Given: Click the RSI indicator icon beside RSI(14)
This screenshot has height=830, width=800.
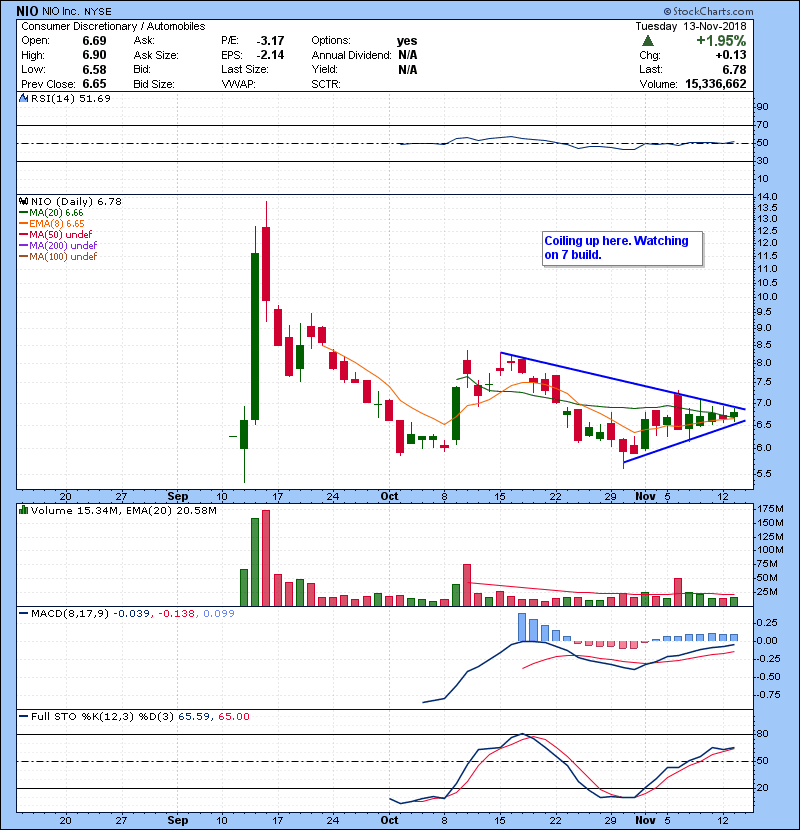Looking at the screenshot, I should point(24,98).
